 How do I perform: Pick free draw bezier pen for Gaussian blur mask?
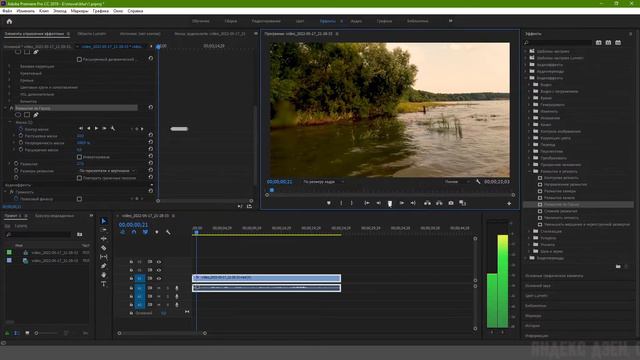[36, 115]
